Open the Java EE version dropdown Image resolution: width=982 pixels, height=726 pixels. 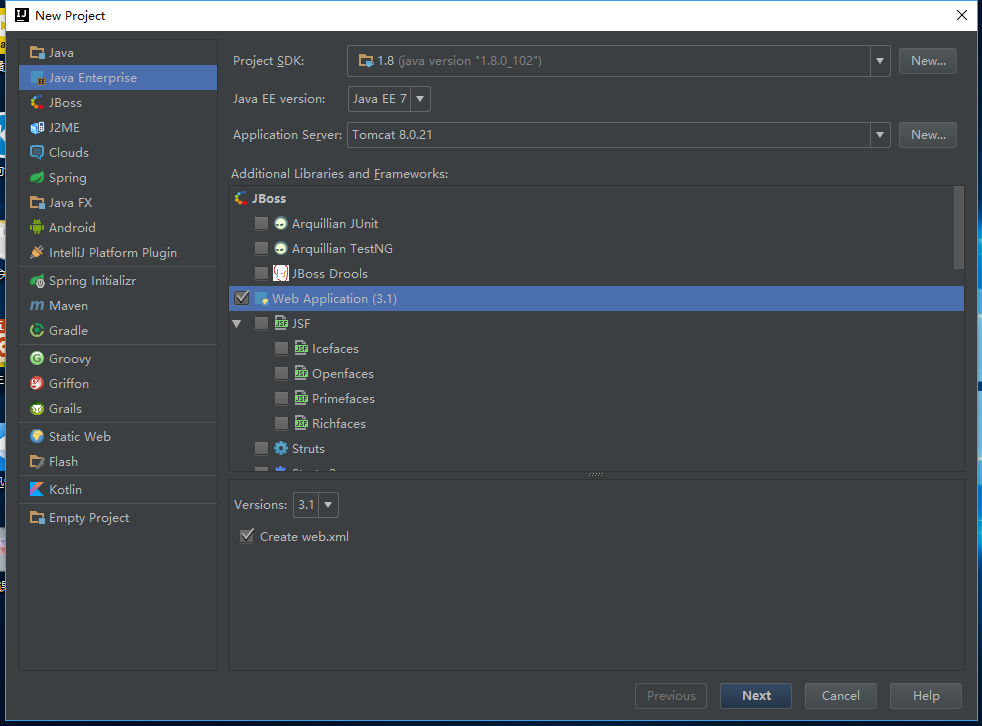(420, 99)
